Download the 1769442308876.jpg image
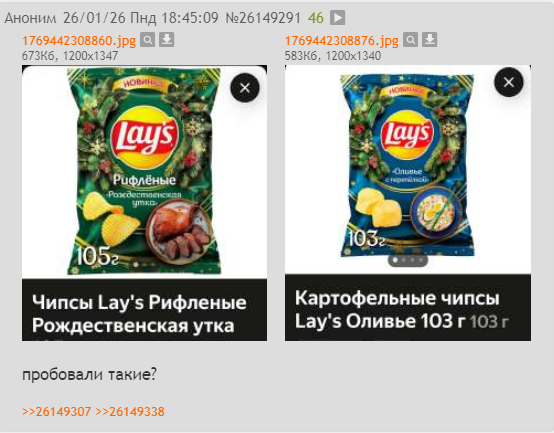554x433 pixels. point(430,40)
